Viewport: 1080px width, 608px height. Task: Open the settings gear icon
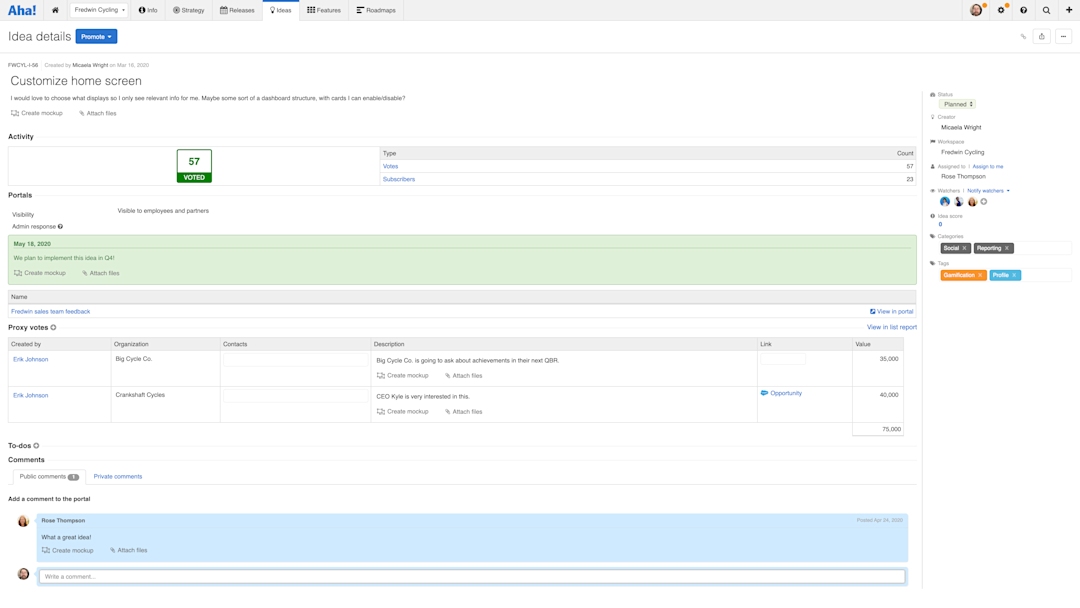[x=1001, y=10]
